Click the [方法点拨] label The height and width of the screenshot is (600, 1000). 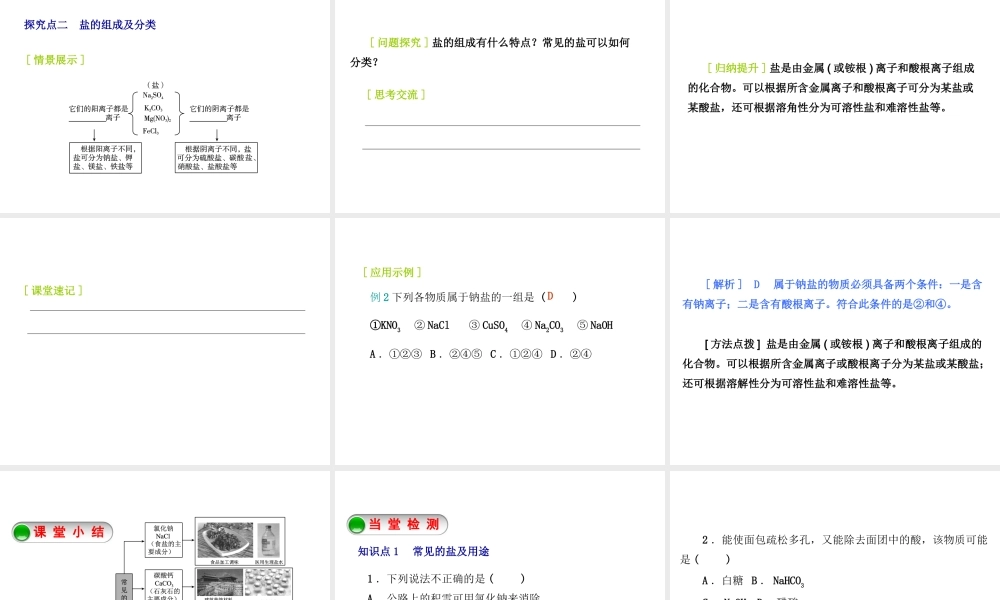pos(732,344)
